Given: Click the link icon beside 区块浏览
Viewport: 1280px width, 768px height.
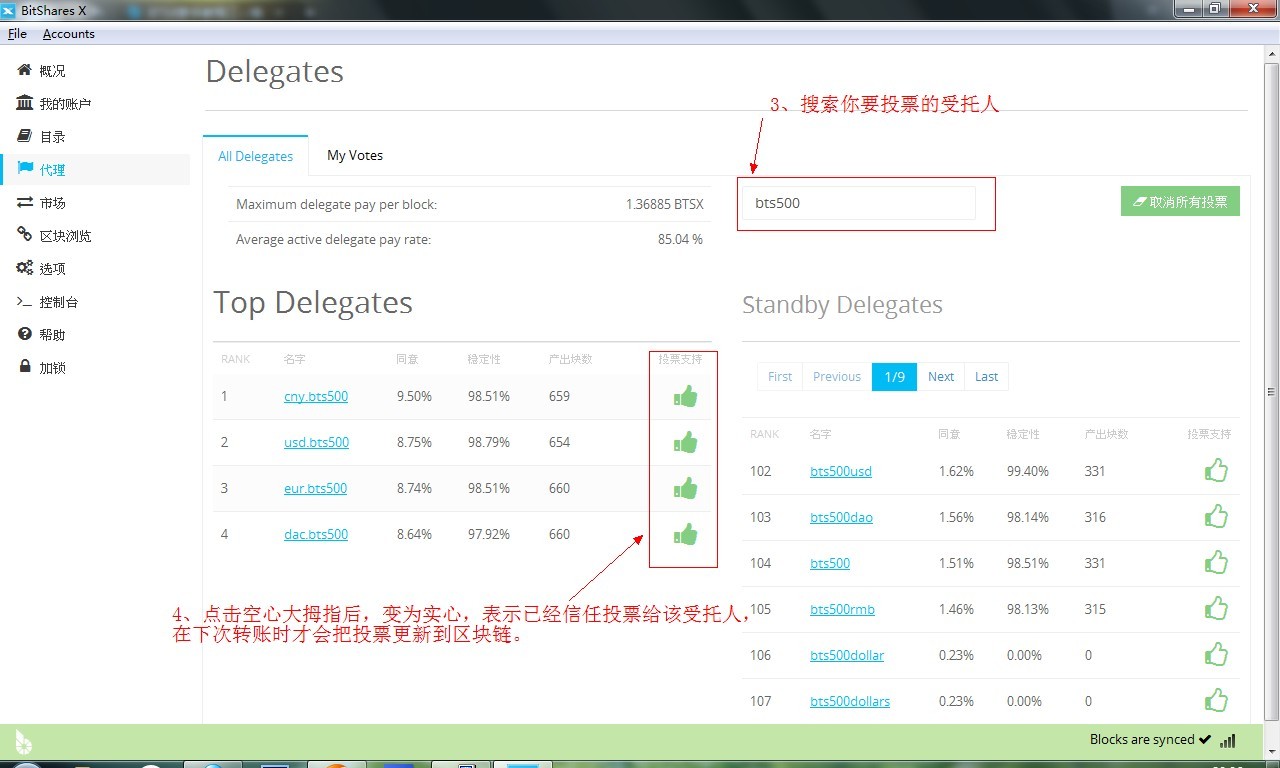Looking at the screenshot, I should click(24, 235).
